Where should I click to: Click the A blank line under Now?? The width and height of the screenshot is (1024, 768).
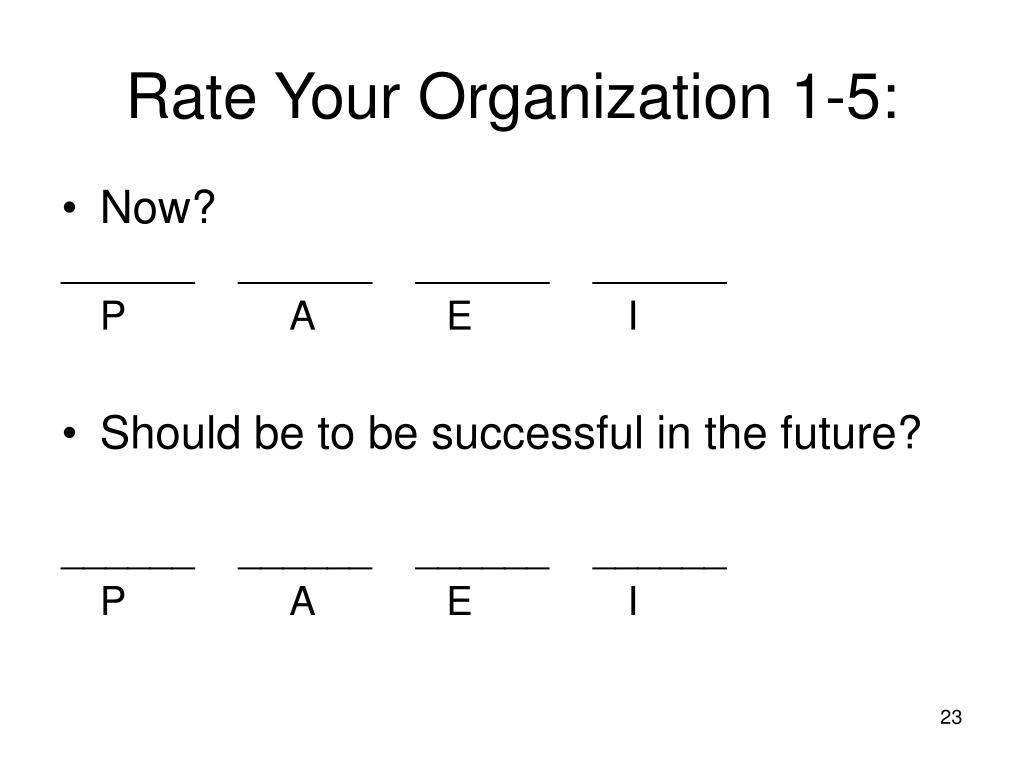[305, 283]
